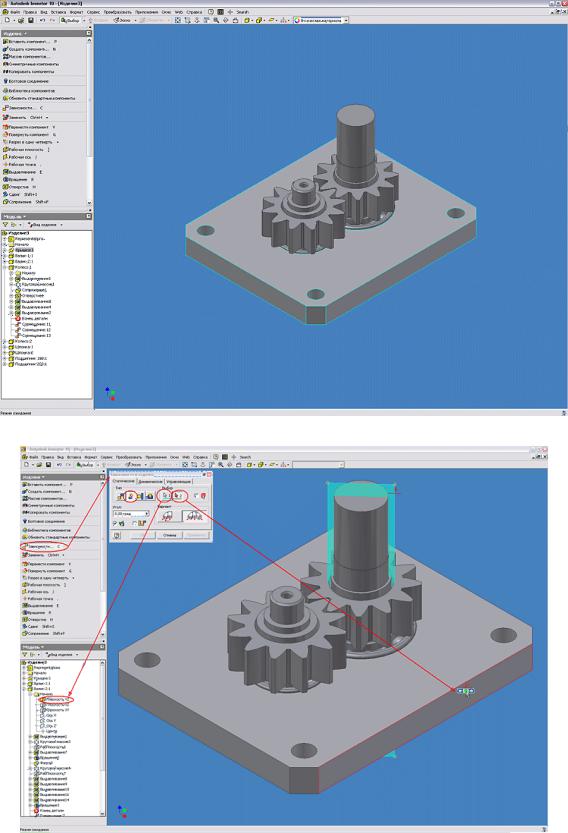Switch to Динамические tab in constraint dialog
Screen dimensions: 568x833
(150, 481)
